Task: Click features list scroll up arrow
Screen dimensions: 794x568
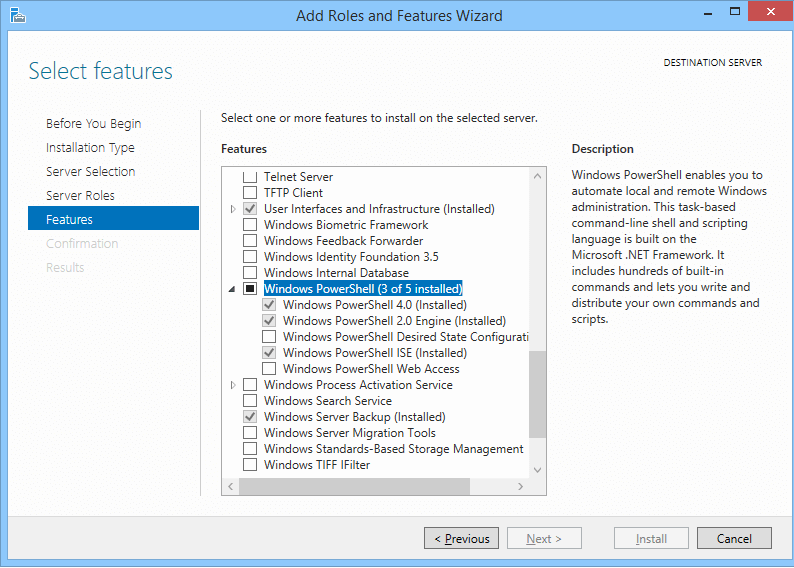Action: click(537, 176)
